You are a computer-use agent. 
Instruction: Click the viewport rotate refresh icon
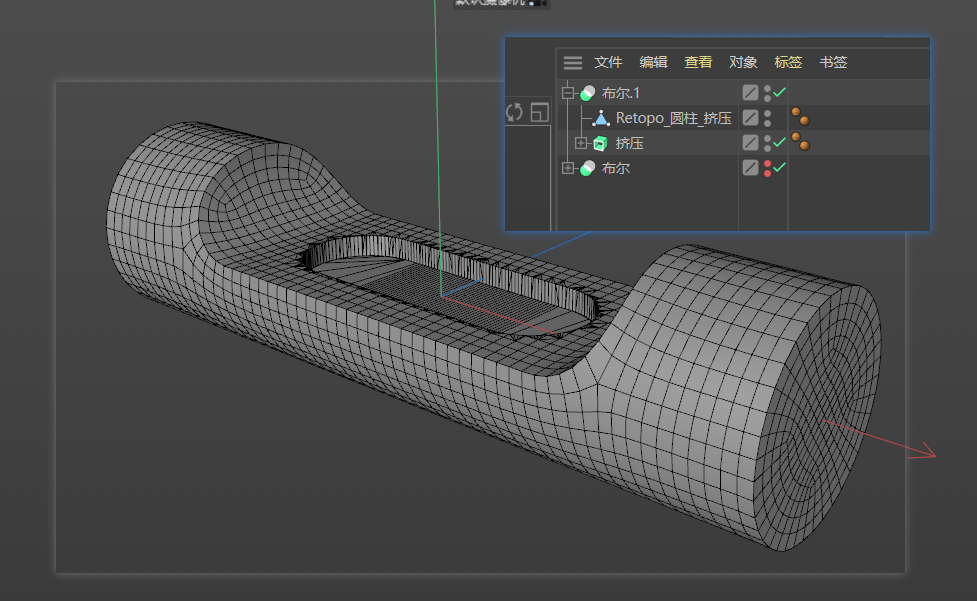click(x=514, y=112)
